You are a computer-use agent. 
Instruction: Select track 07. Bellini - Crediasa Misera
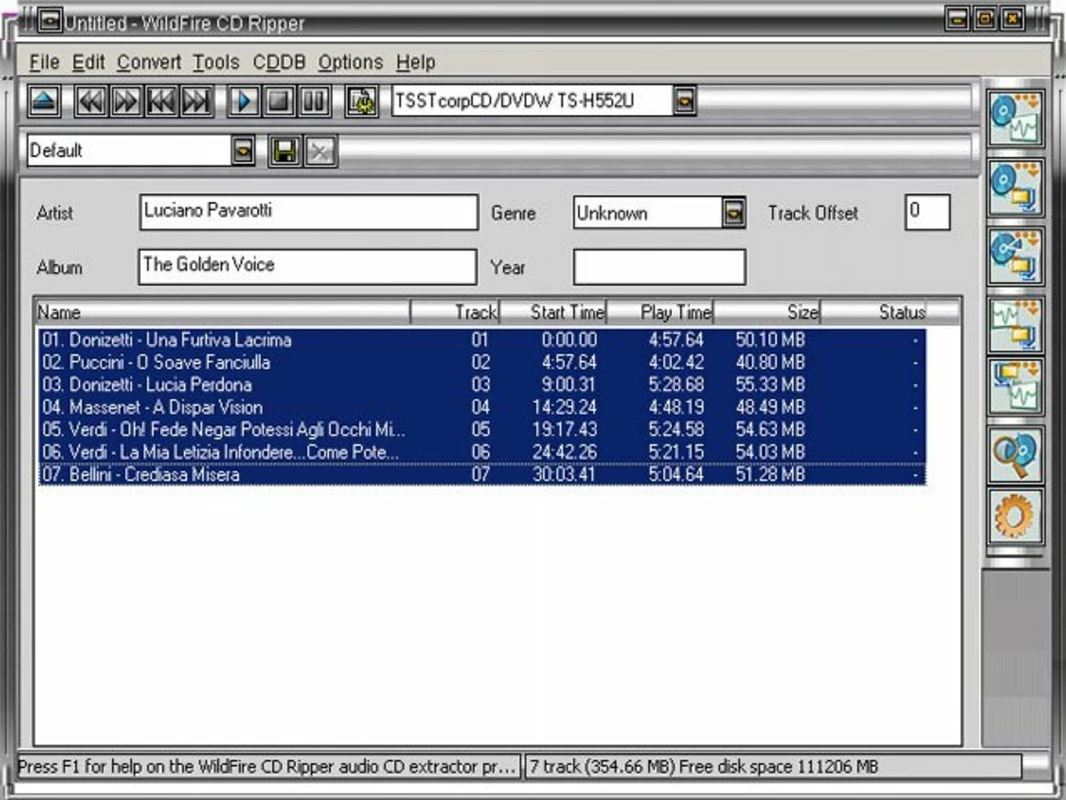coord(482,474)
